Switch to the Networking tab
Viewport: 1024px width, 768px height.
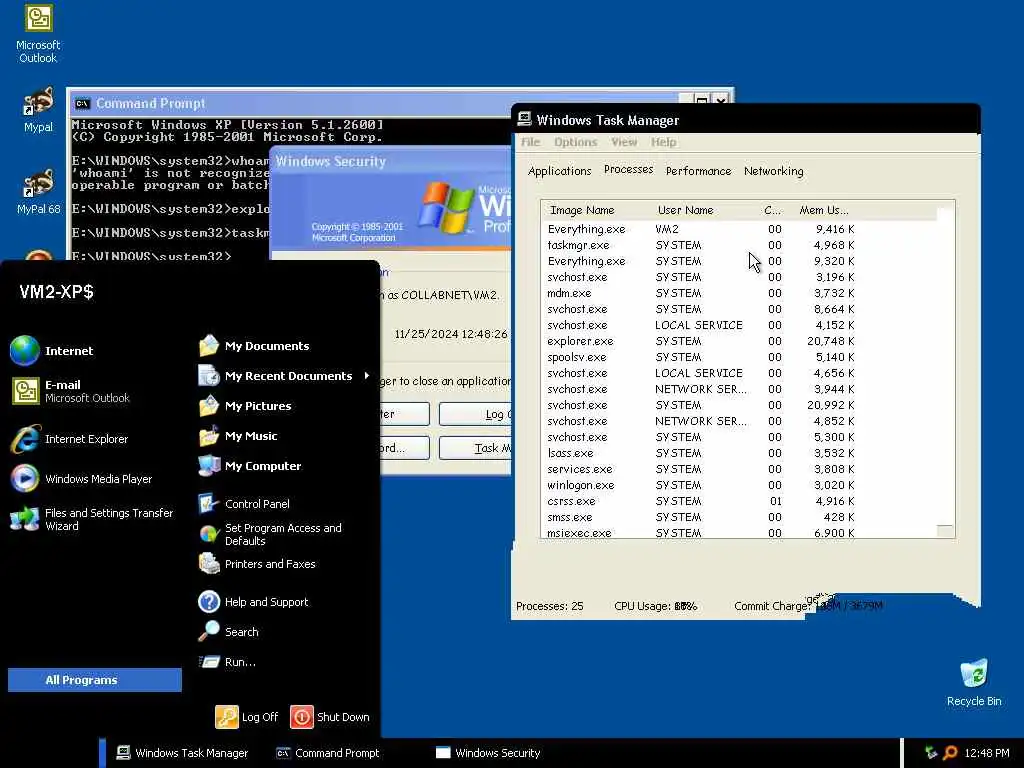coord(773,171)
